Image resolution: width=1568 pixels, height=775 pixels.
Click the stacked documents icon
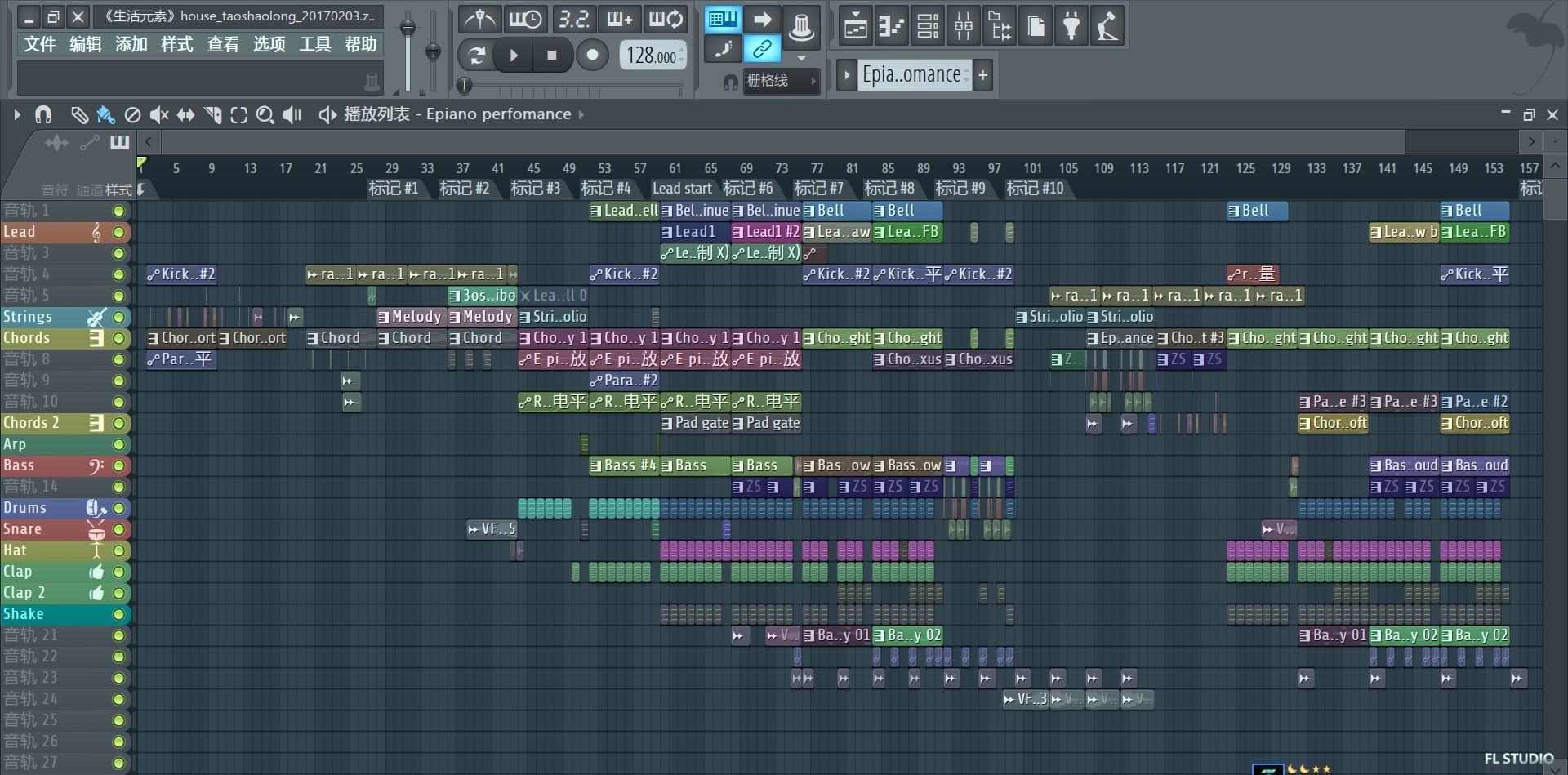pos(1036,26)
